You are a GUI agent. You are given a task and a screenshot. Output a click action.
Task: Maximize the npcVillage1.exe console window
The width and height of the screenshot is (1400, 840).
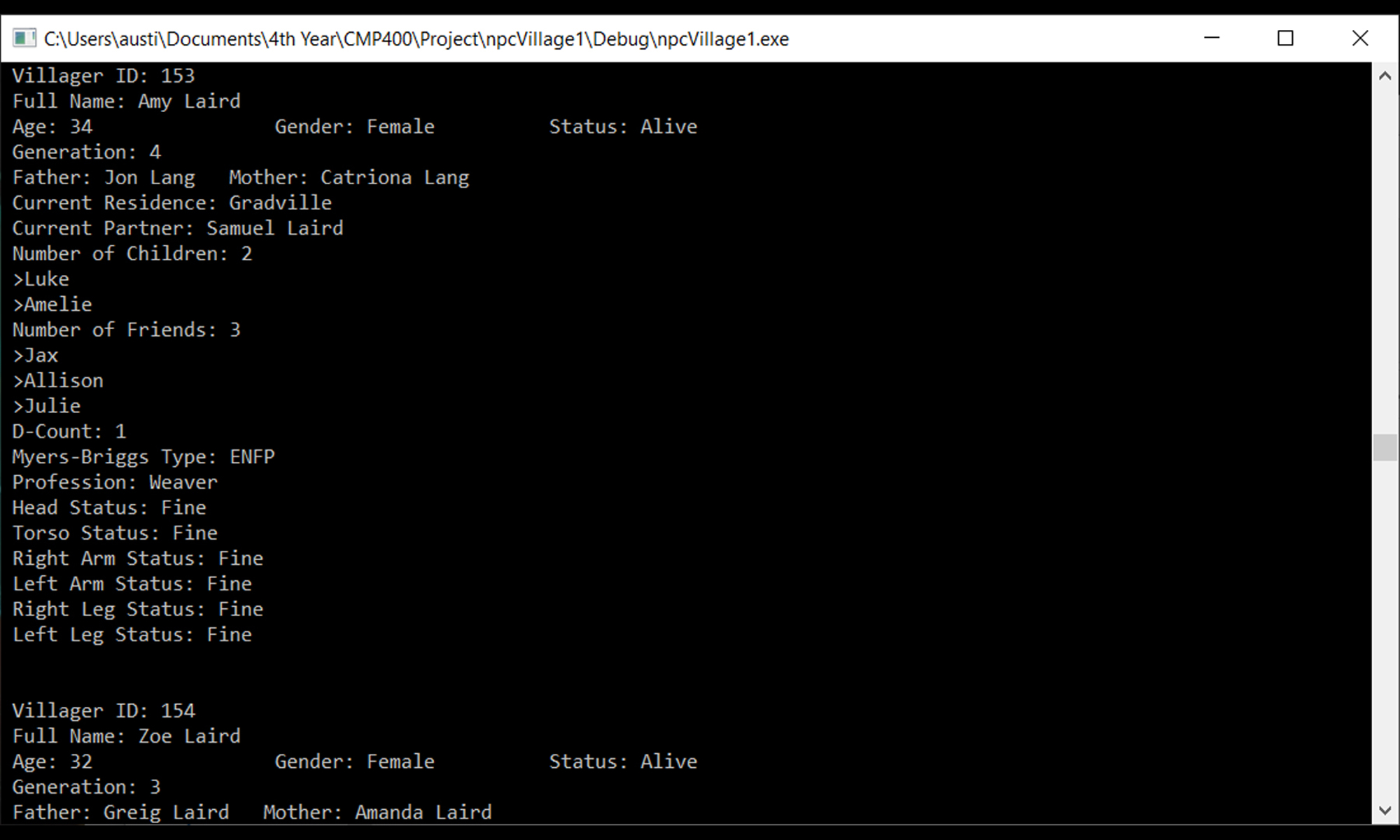click(1285, 38)
